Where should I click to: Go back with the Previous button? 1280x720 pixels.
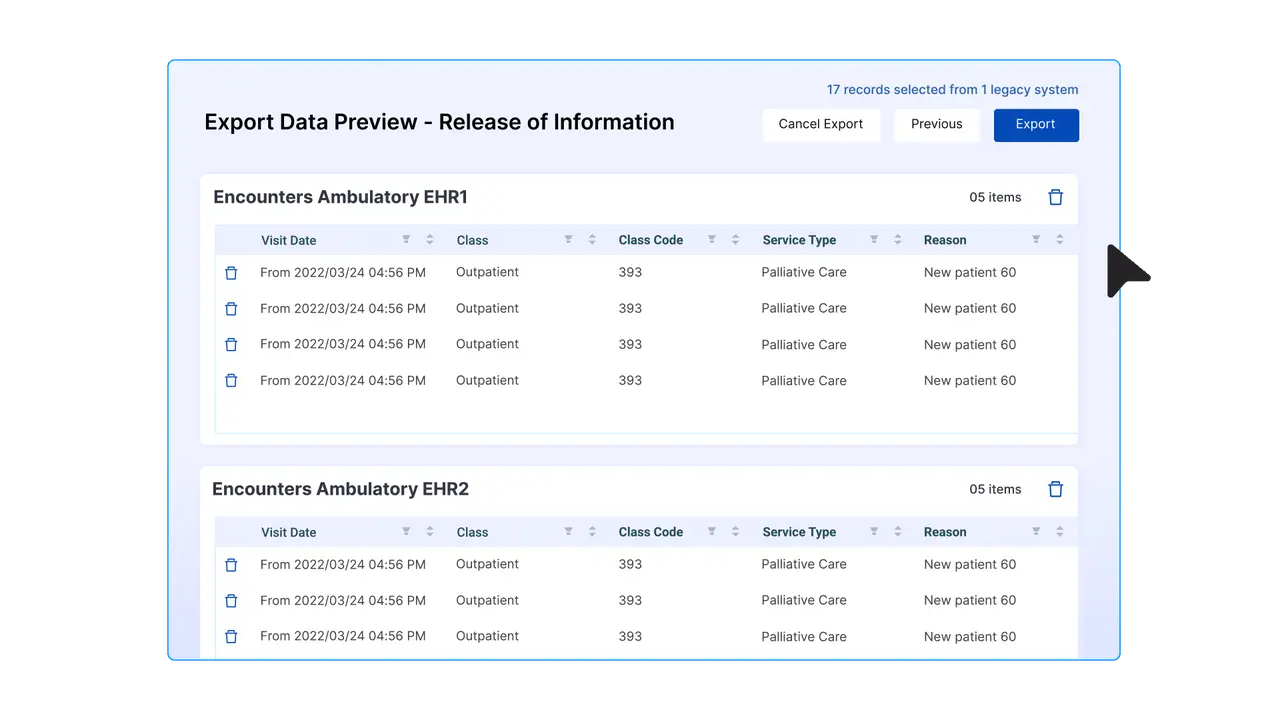coord(937,125)
